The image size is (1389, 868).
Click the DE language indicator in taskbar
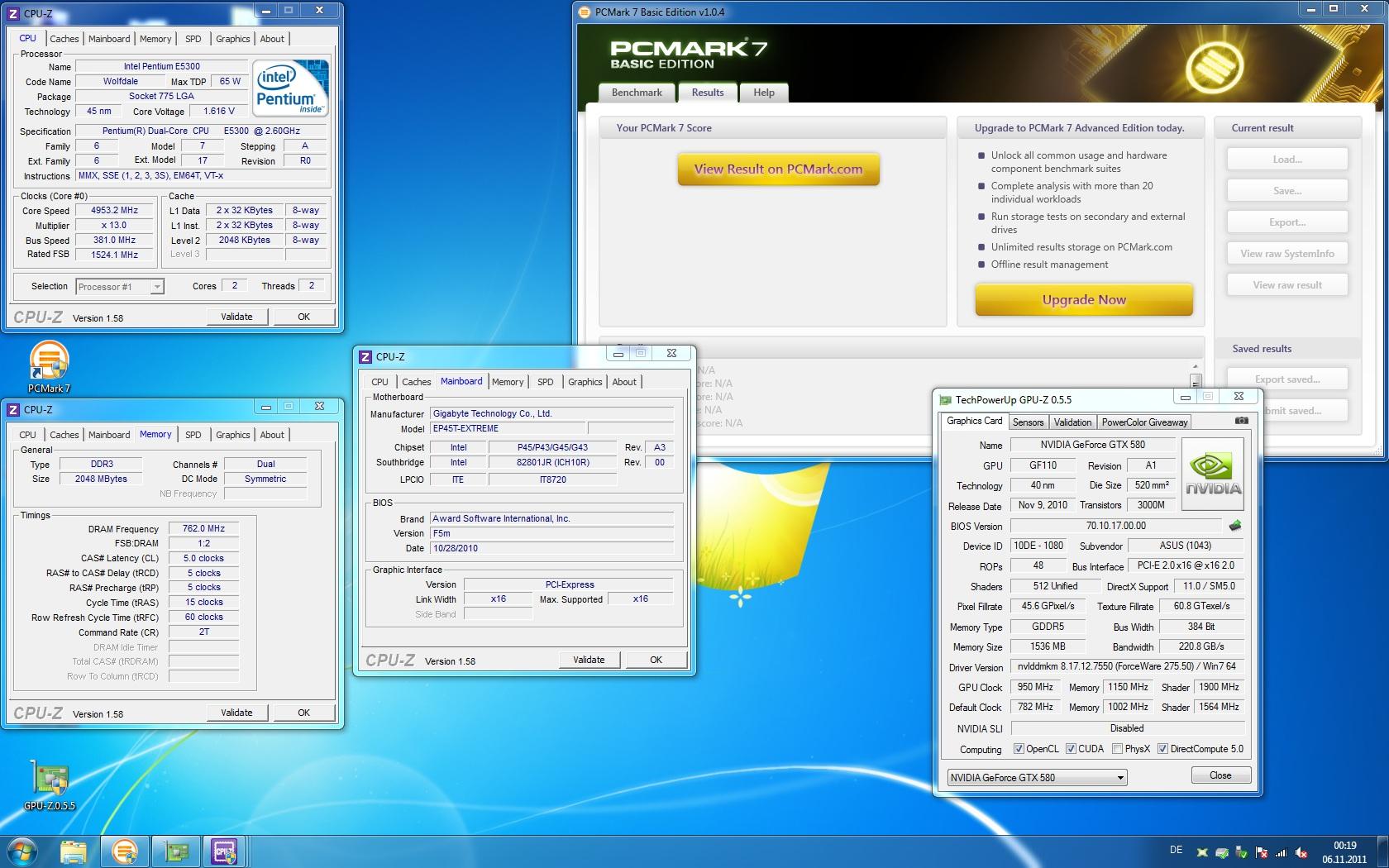(x=1176, y=851)
